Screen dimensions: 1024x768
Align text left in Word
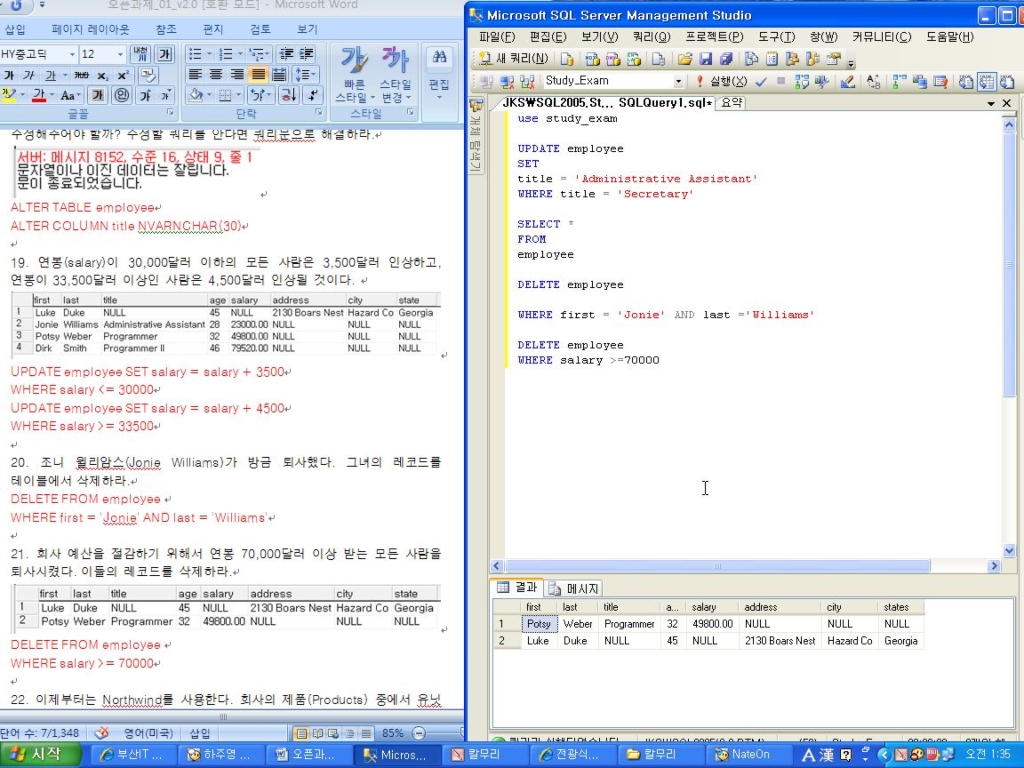tap(195, 74)
